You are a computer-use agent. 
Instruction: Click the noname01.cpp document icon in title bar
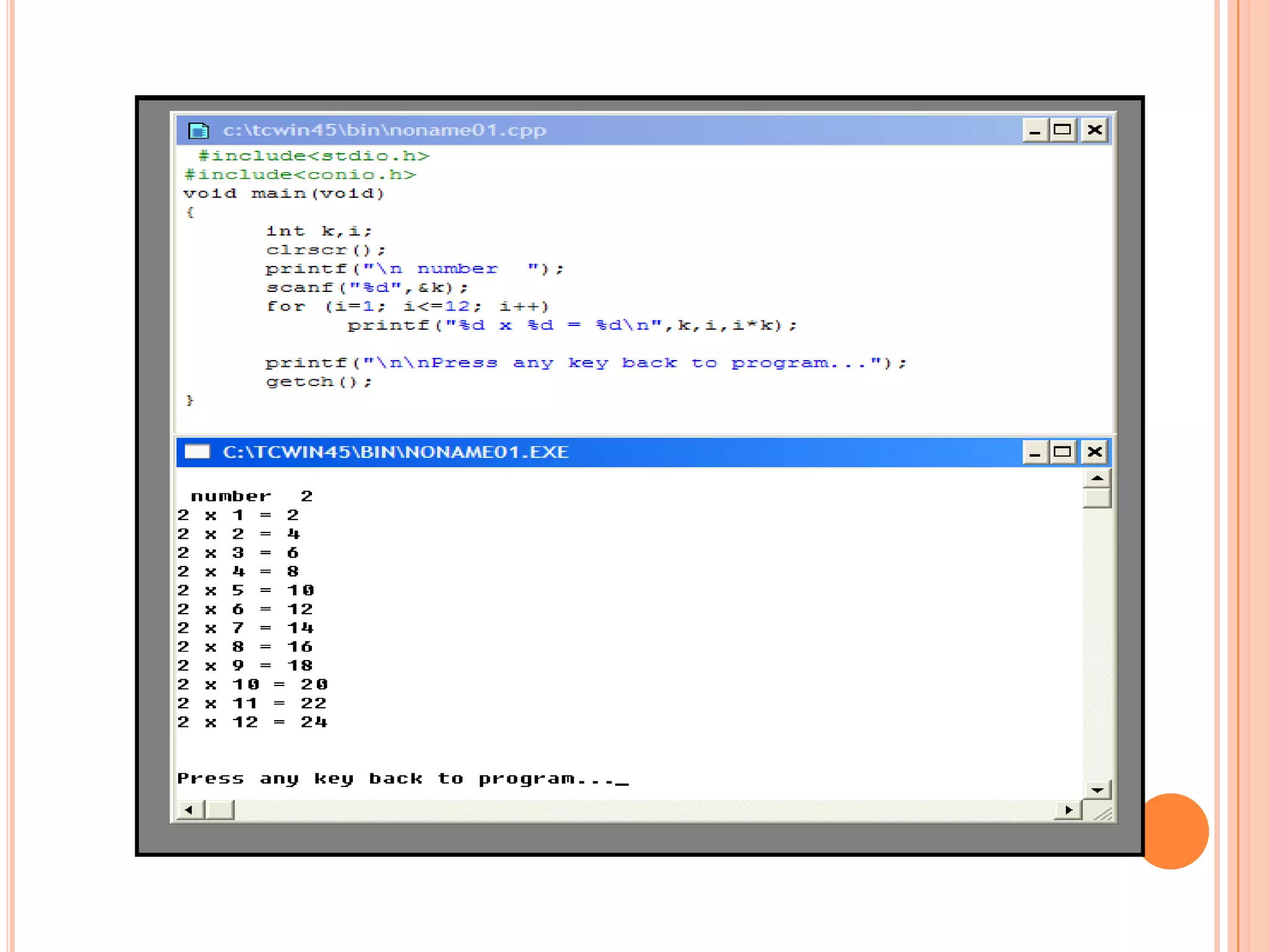pos(198,130)
